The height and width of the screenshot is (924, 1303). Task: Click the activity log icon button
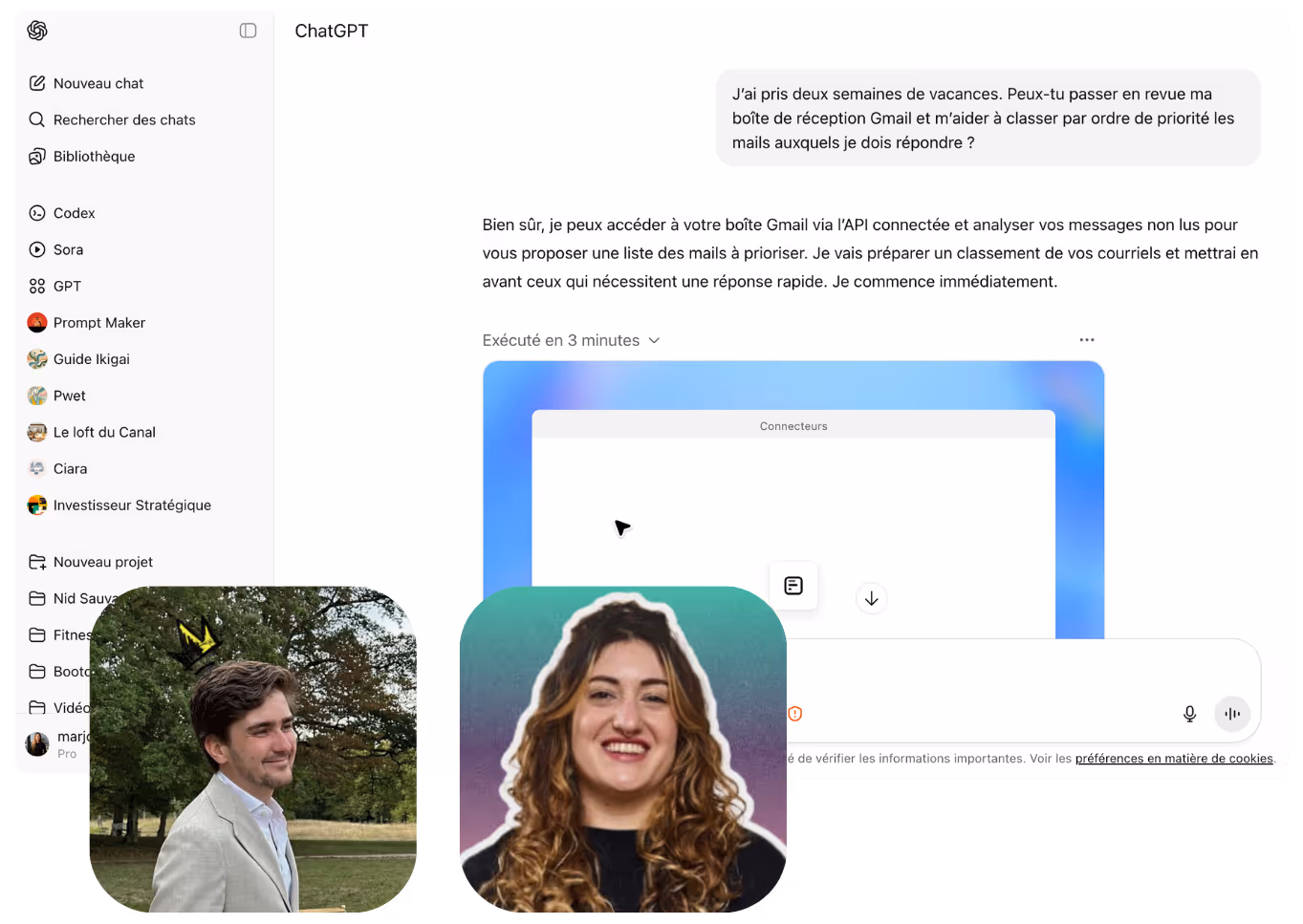click(x=793, y=586)
